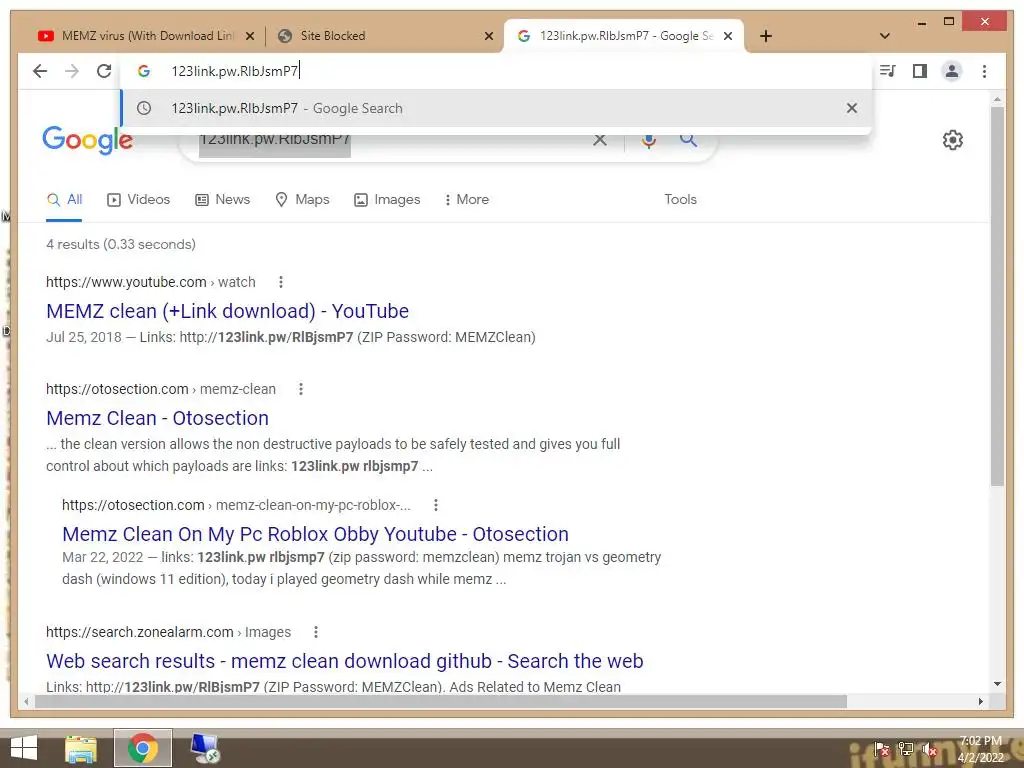Click the Google logo
This screenshot has width=1024, height=768.
pos(88,140)
